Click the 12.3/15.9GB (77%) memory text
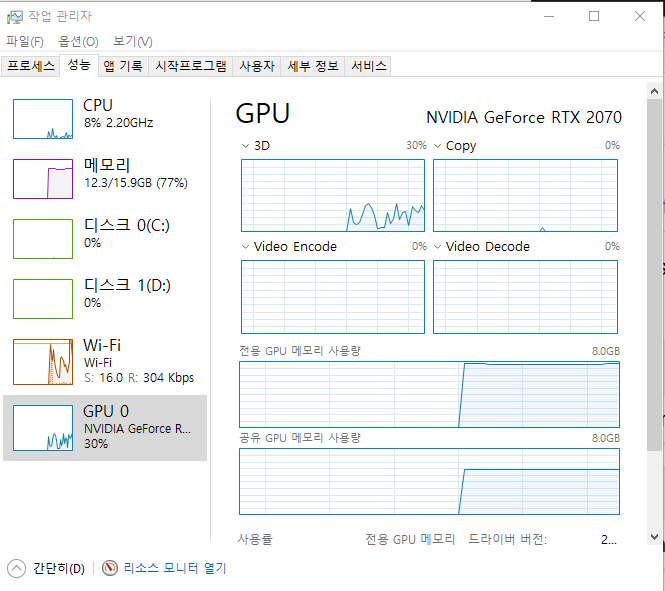Screen dimensions: 665x591 [136, 183]
